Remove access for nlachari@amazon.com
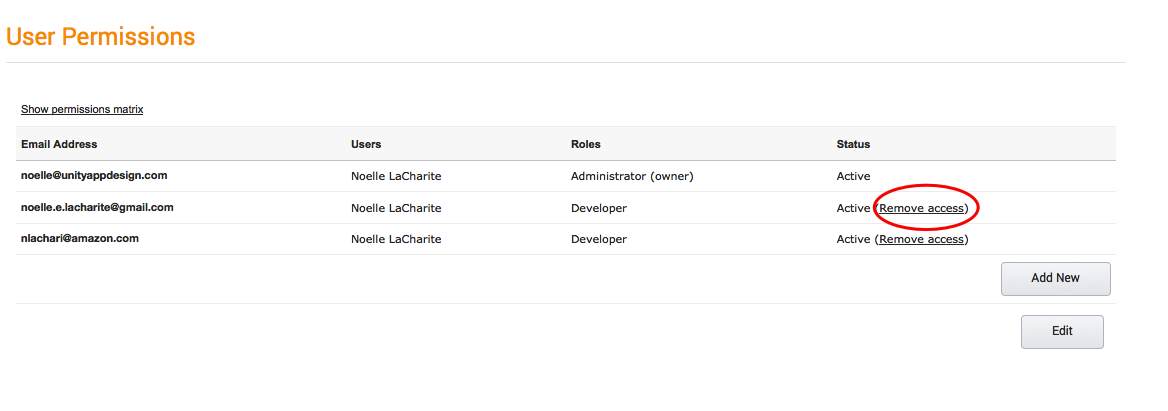 [922, 239]
